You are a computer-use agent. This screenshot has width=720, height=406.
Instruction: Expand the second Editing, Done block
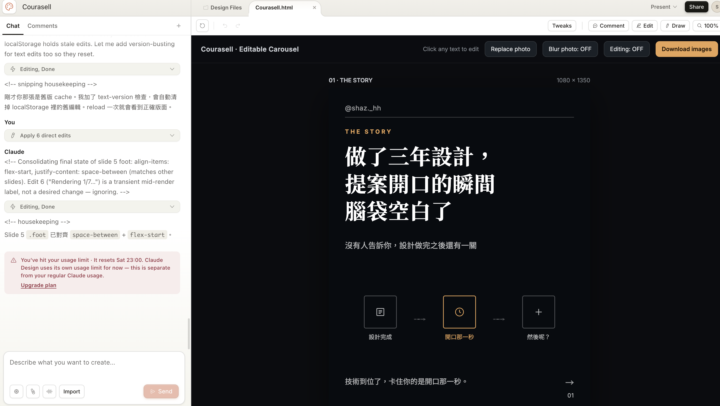92,207
